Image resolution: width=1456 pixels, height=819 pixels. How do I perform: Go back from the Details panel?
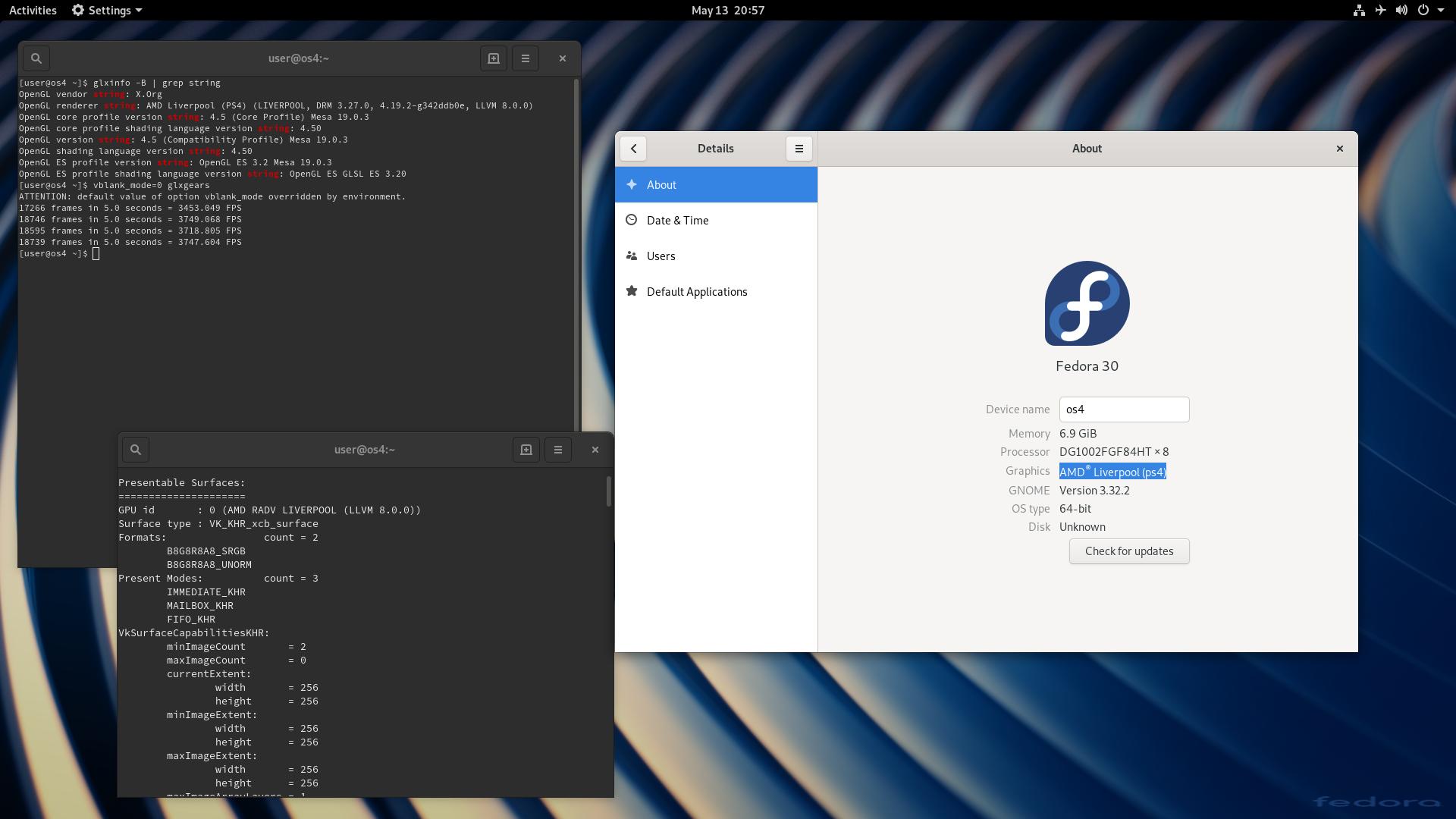pyautogui.click(x=633, y=149)
